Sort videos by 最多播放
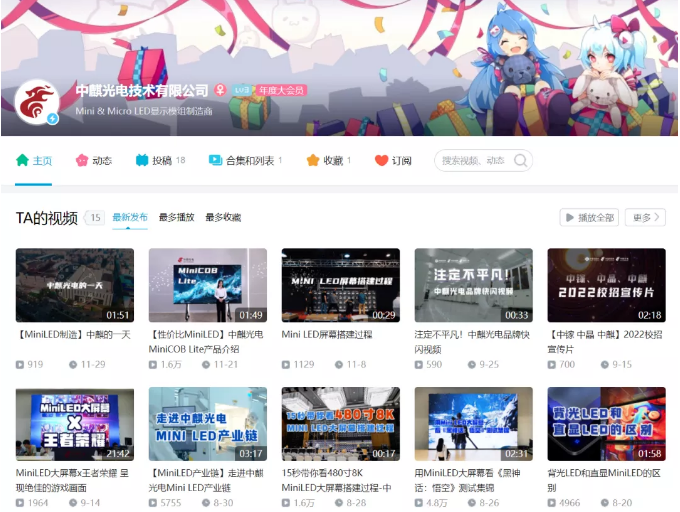Image resolution: width=680 pixels, height=512 pixels. [x=177, y=217]
